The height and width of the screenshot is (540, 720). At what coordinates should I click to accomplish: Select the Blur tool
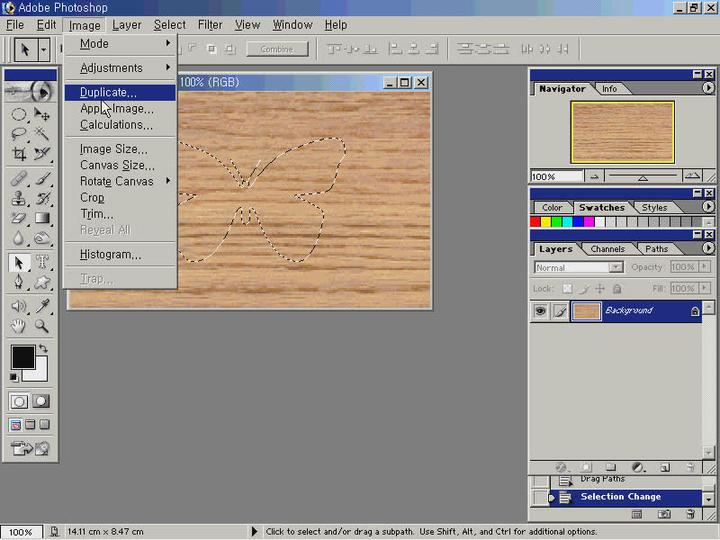[x=19, y=238]
